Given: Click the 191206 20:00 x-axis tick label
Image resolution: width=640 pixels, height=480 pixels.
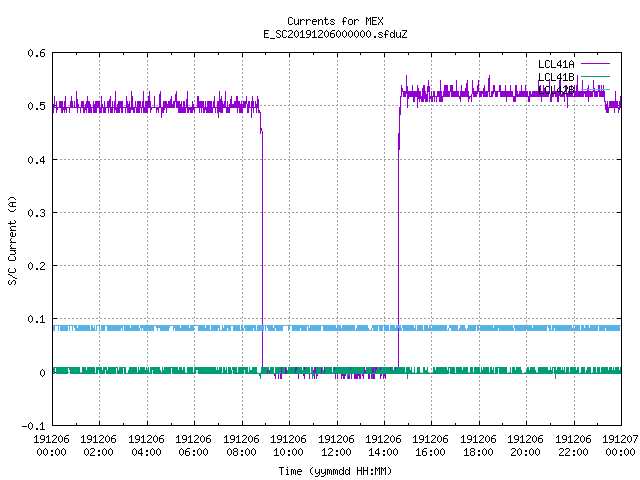Looking at the screenshot, I should (525, 446).
